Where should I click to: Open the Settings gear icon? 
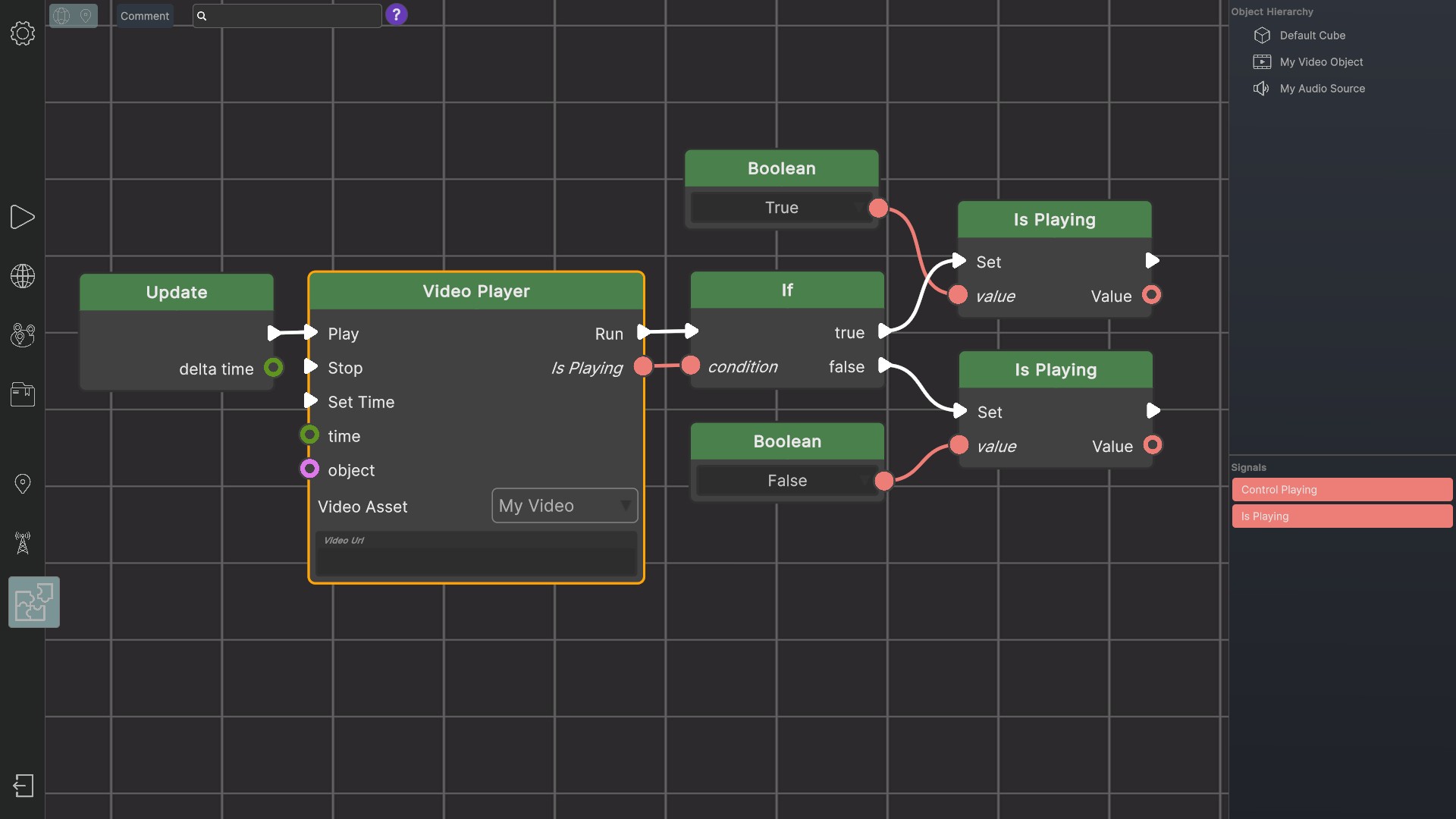click(22, 33)
